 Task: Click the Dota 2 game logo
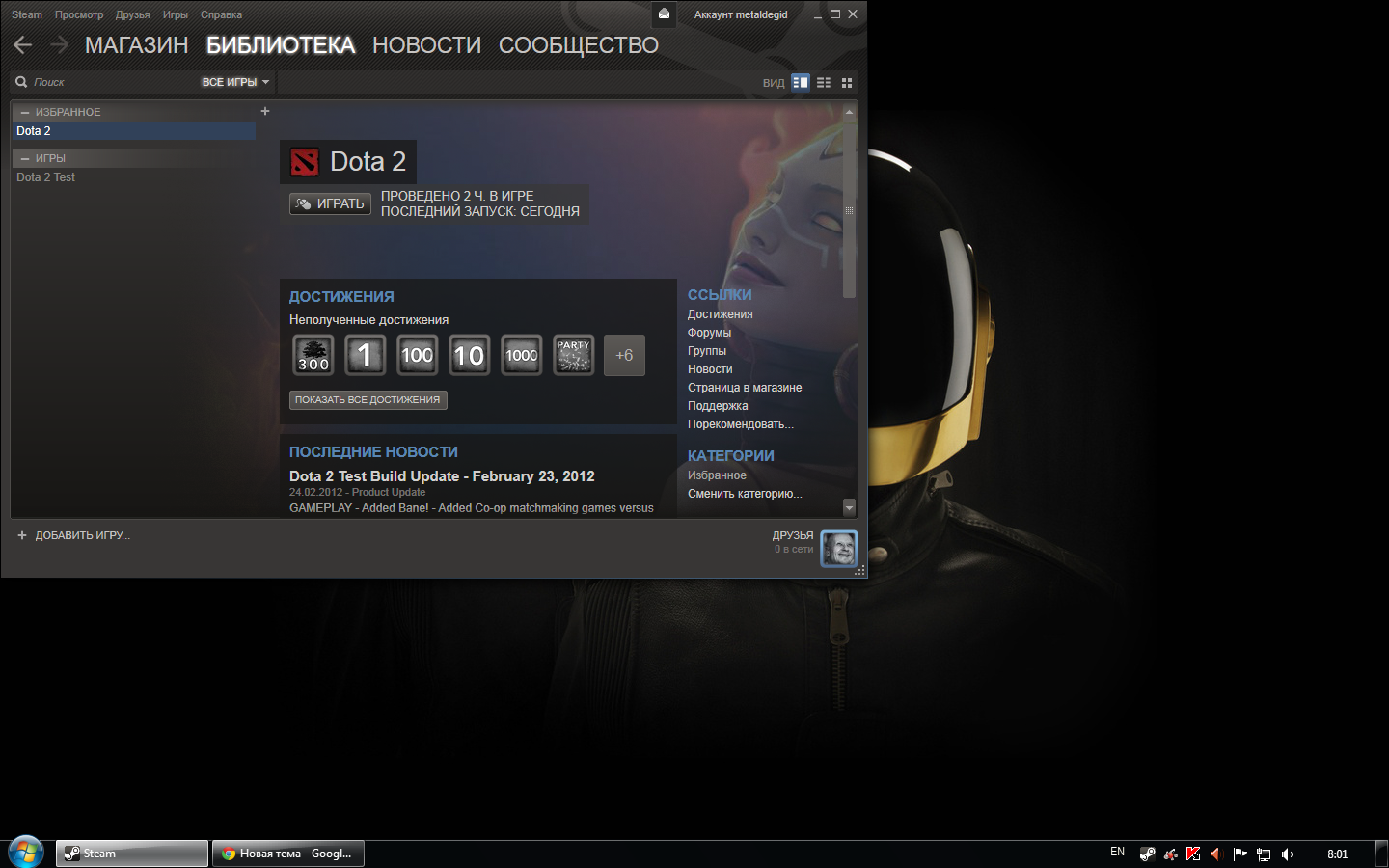coord(305,162)
